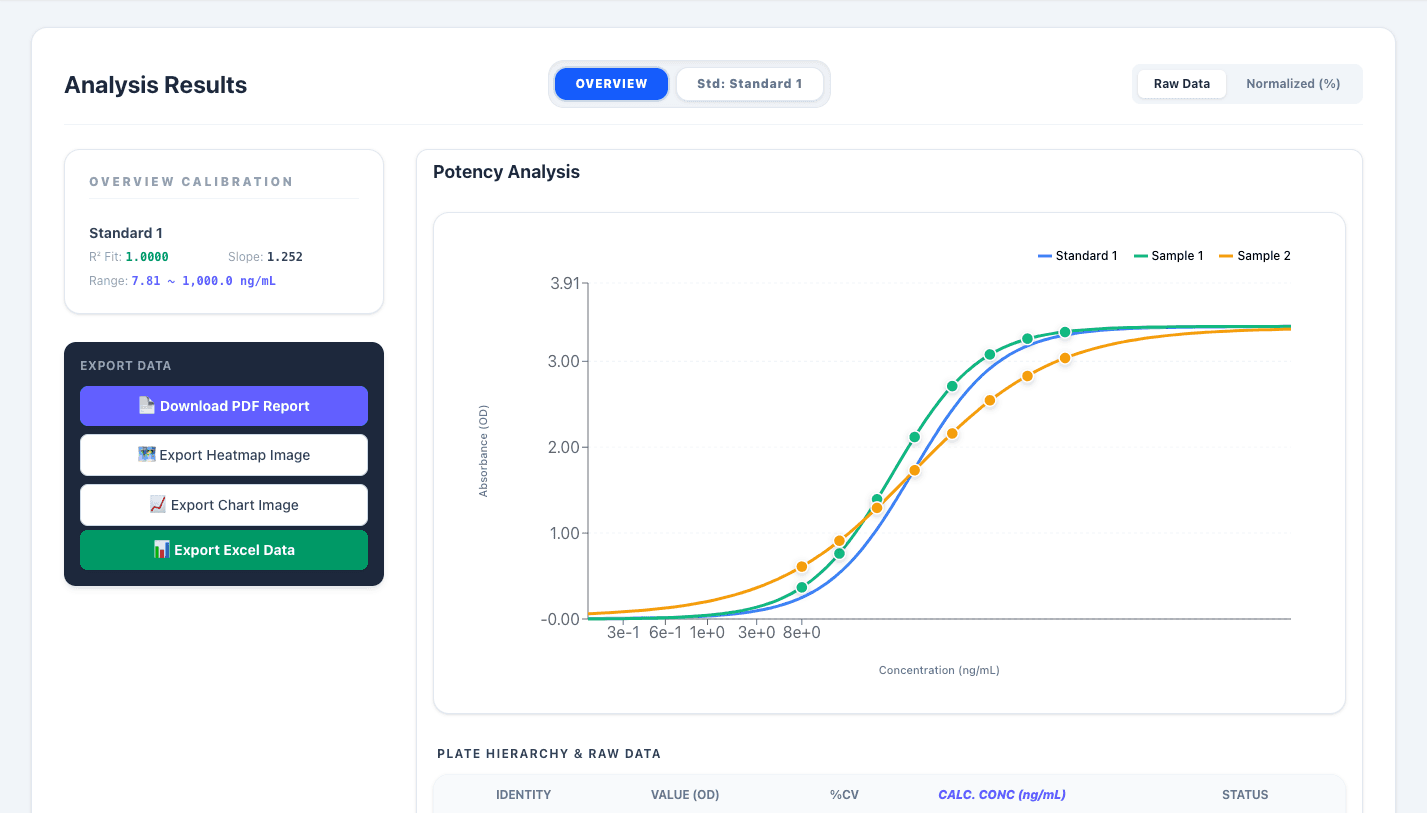
Task: Click Export Heatmap Image button
Action: pyautogui.click(x=224, y=455)
